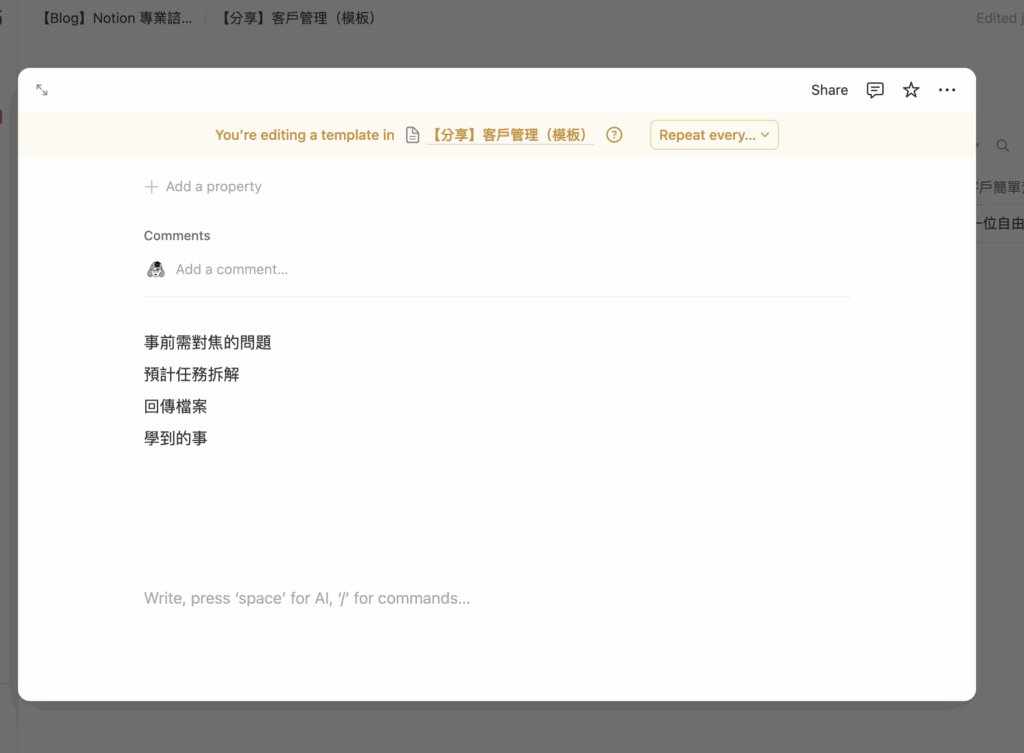Focus the Add a comment... field
This screenshot has width=1024, height=753.
232,269
